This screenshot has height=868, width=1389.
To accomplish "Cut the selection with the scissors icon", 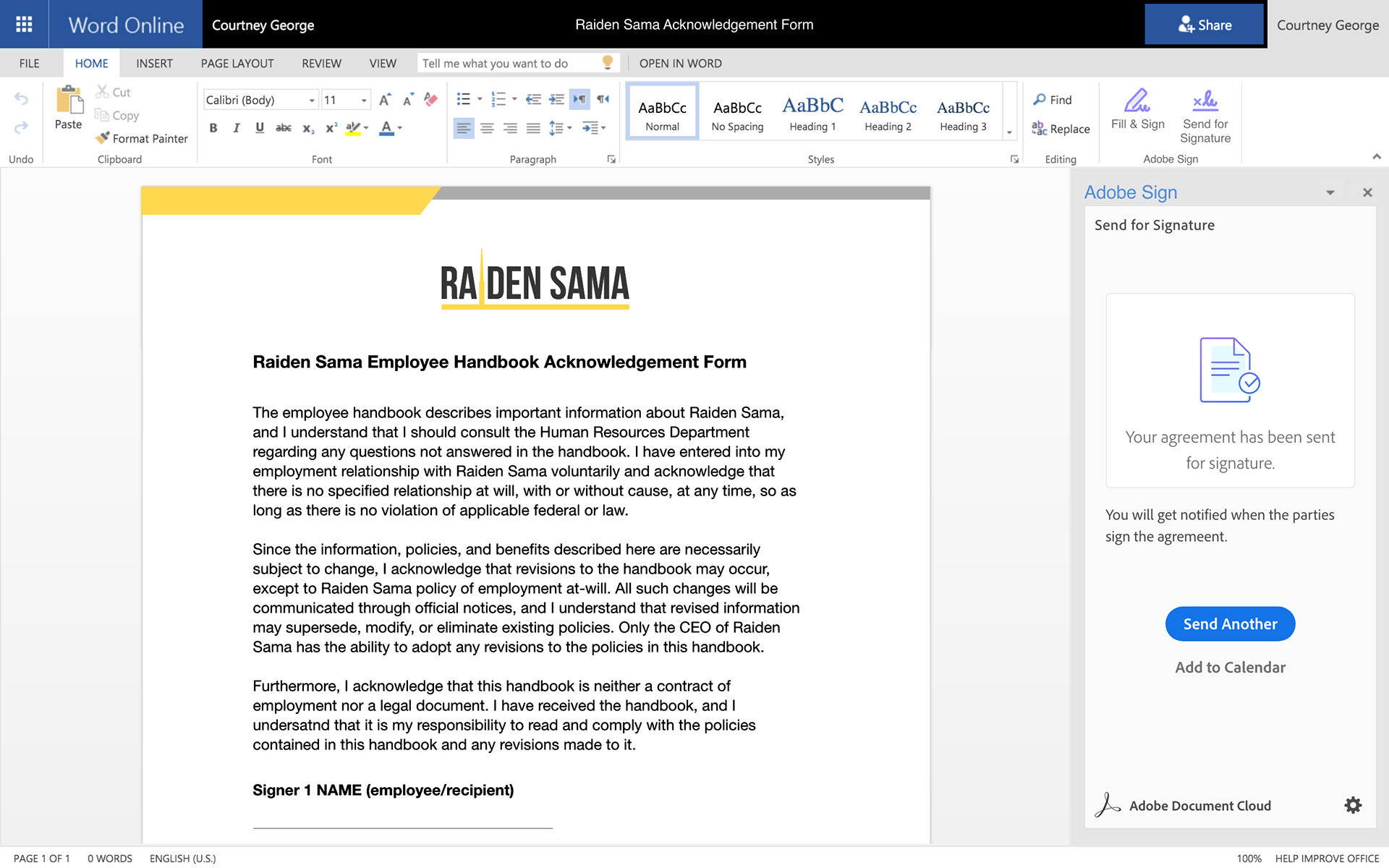I will point(103,92).
